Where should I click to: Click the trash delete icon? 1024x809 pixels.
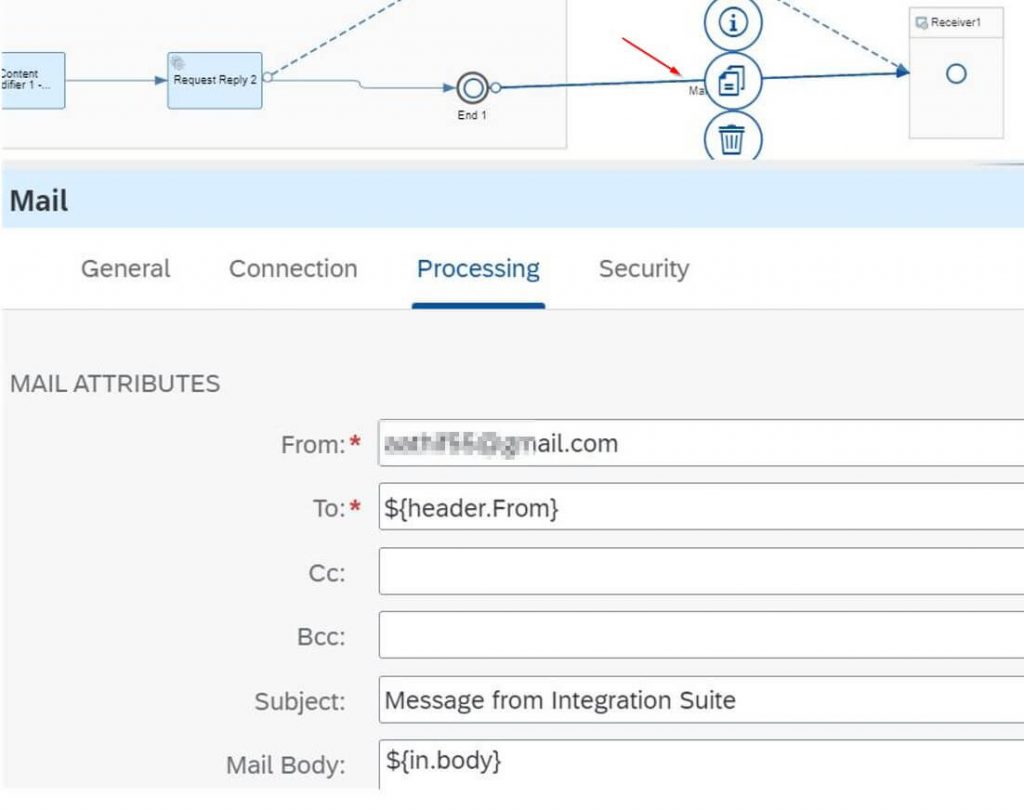(733, 138)
